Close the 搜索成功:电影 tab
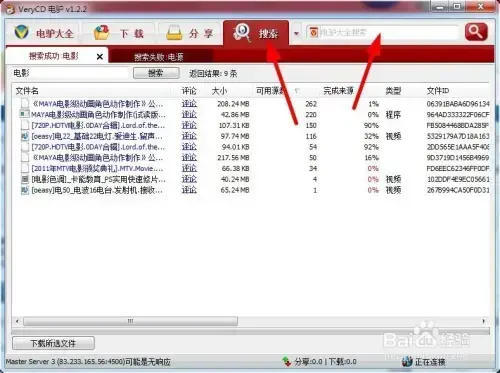The image size is (500, 373). pos(99,57)
